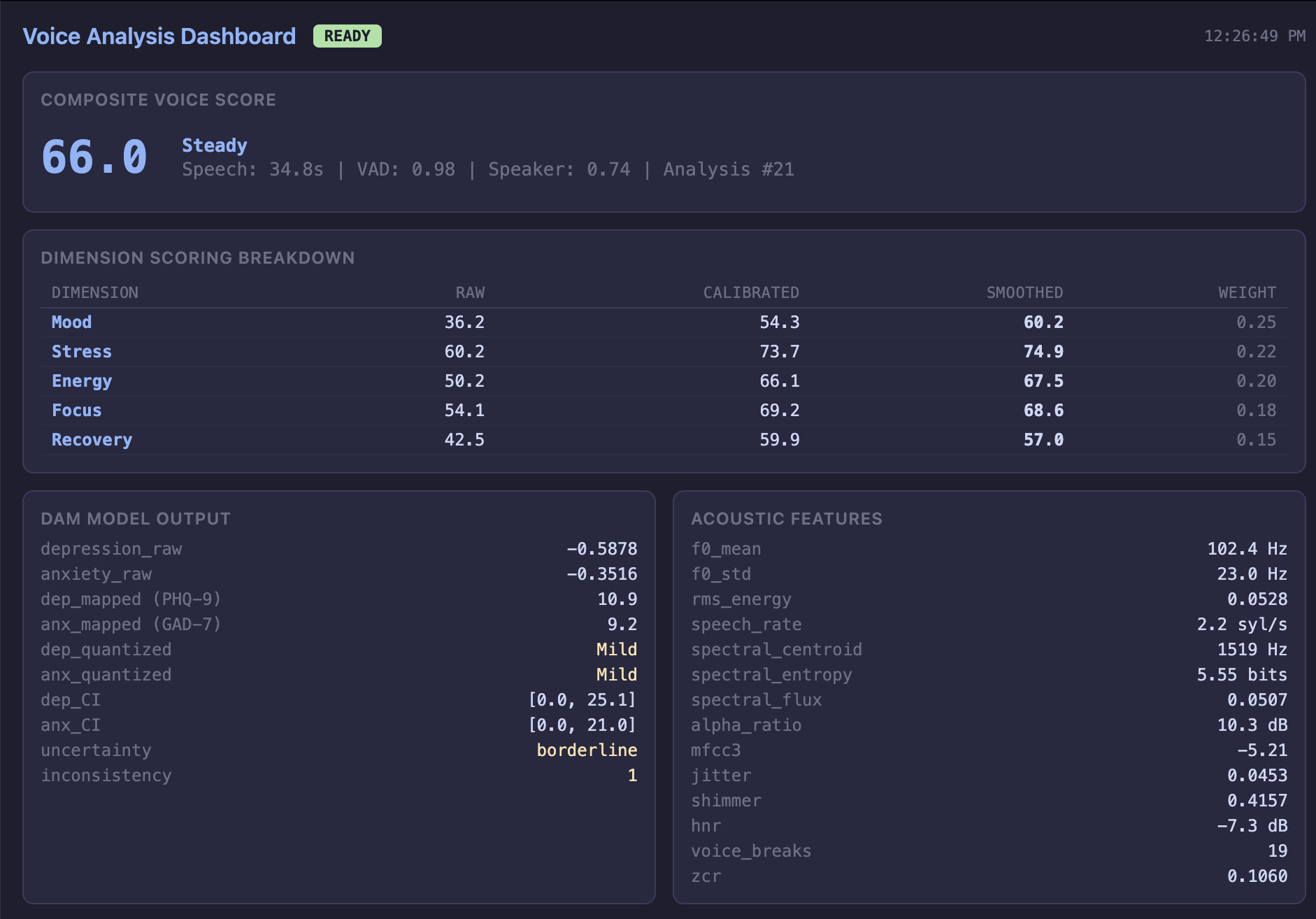The height and width of the screenshot is (919, 1316).
Task: Click shimmer value 0.4157
Action: (x=1257, y=801)
